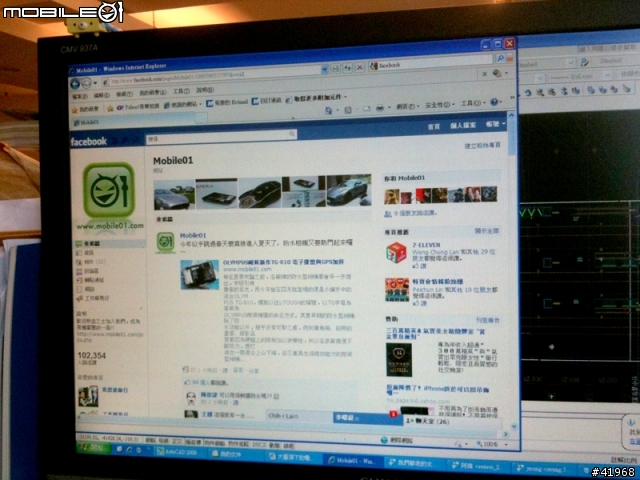Click the Internet Explorer back arrow
Viewport: 640px width, 480px height.
[75, 84]
